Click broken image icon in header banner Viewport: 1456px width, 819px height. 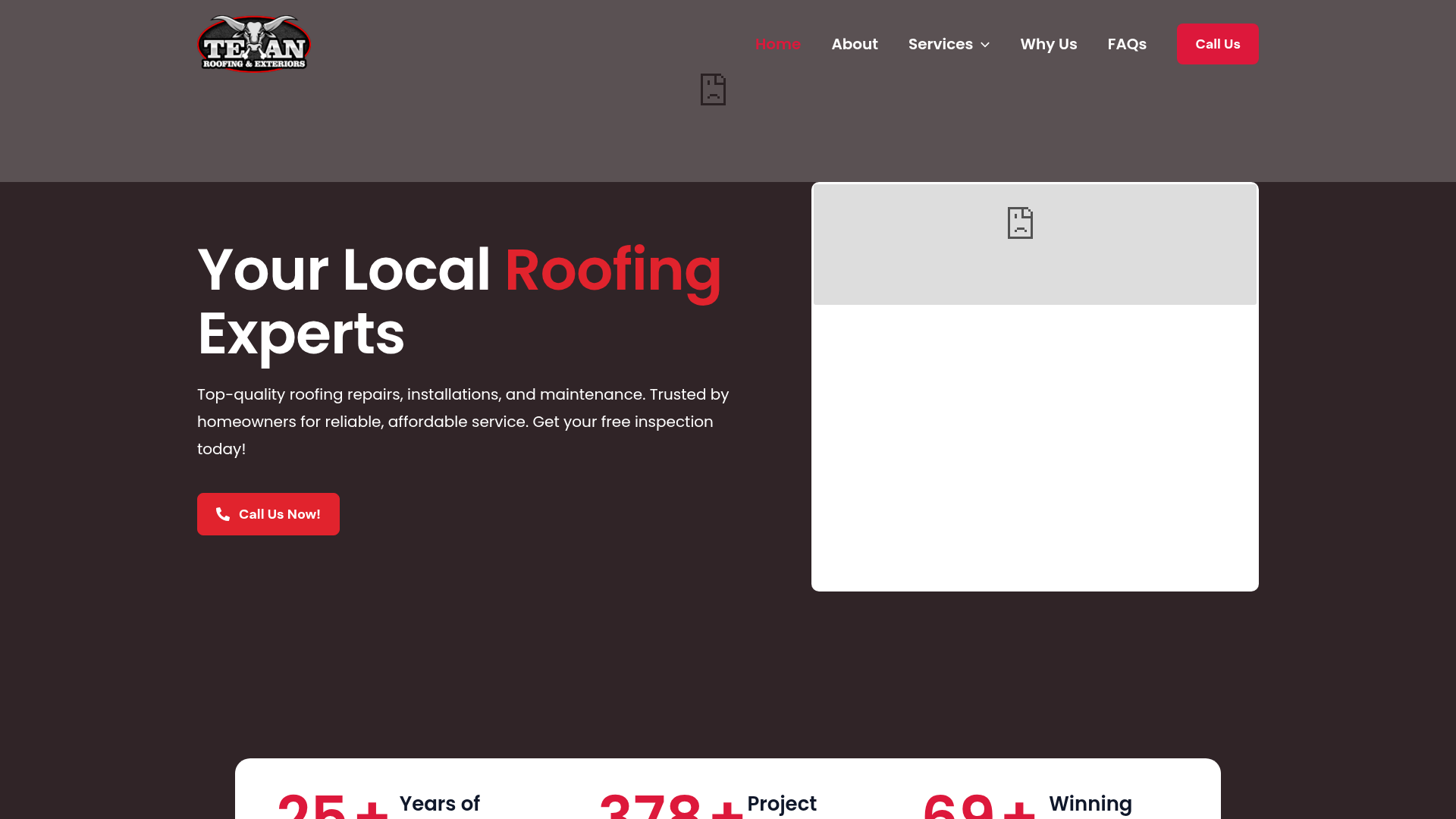point(713,89)
